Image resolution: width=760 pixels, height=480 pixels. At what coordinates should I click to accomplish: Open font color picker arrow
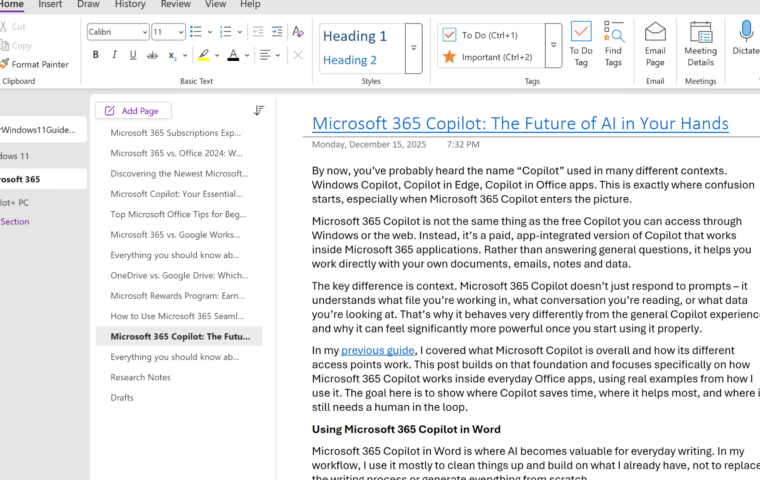247,55
